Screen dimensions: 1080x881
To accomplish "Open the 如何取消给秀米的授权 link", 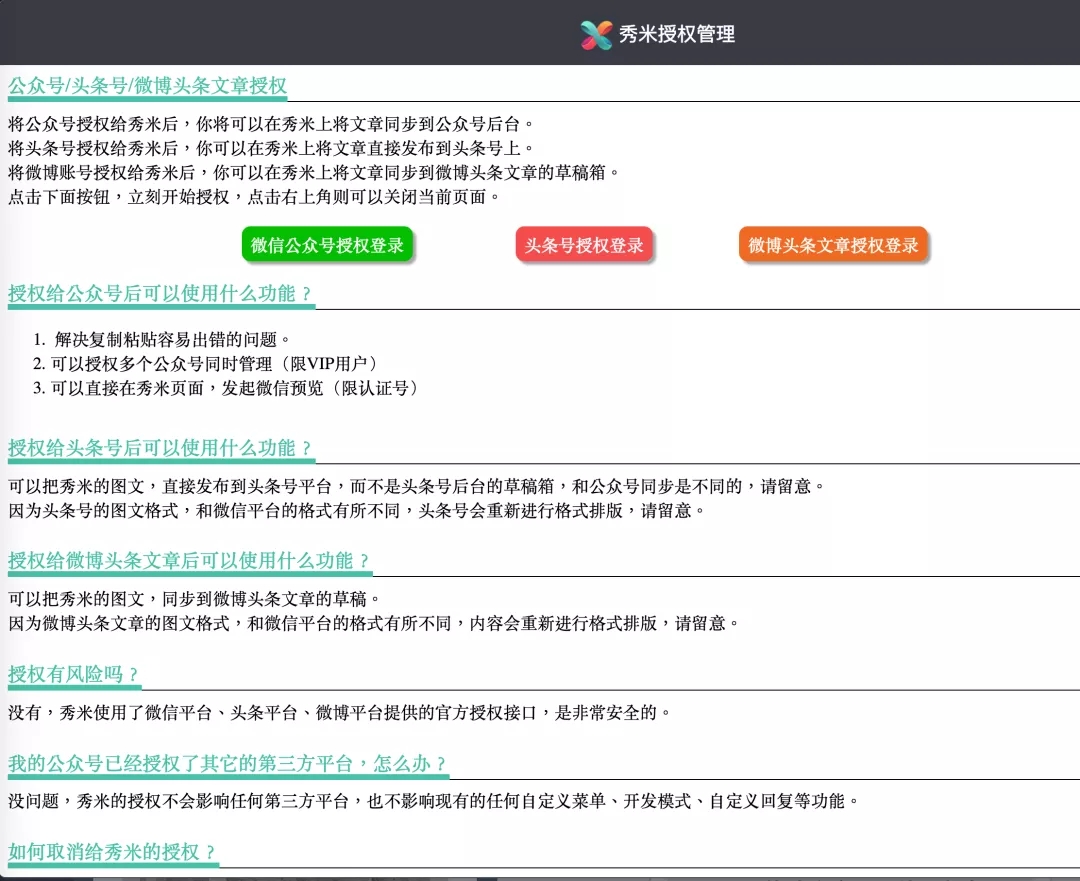I will pyautogui.click(x=113, y=855).
